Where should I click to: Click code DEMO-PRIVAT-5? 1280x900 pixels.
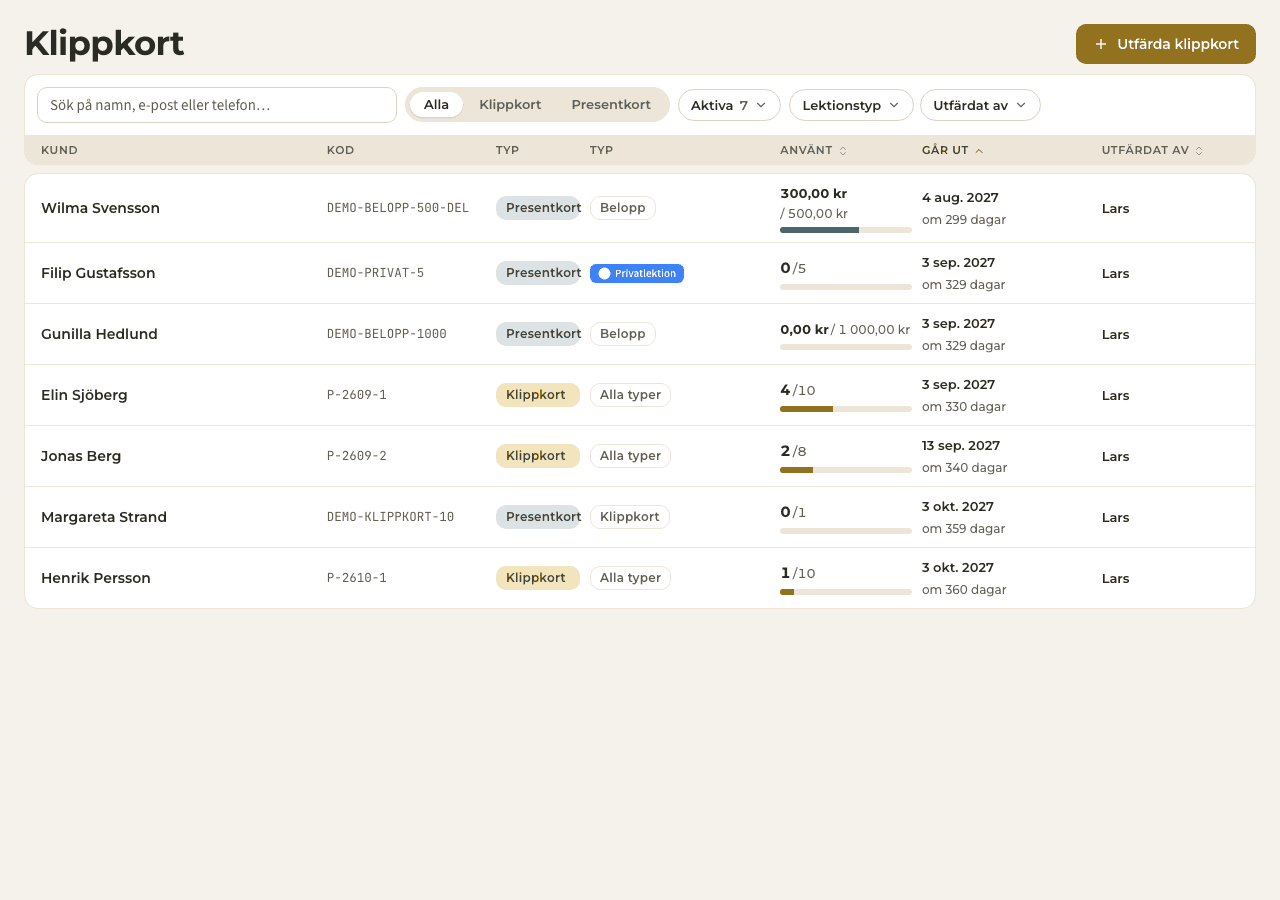[375, 273]
